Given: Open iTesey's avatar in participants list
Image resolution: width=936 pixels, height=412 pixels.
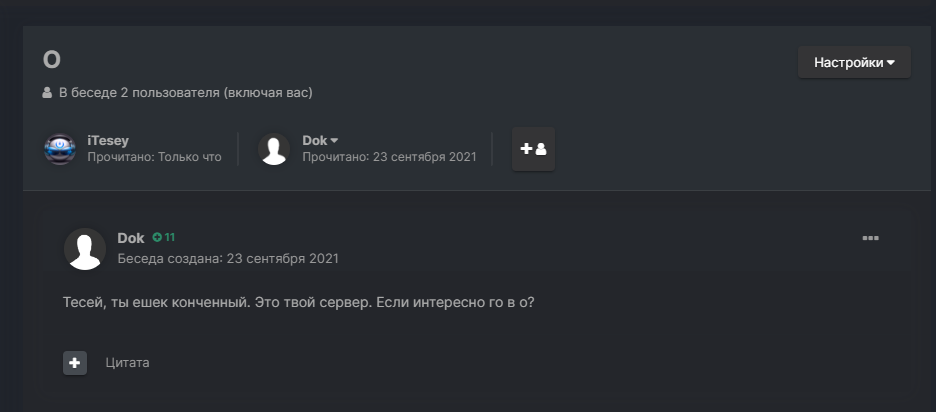Looking at the screenshot, I should coord(60,149).
